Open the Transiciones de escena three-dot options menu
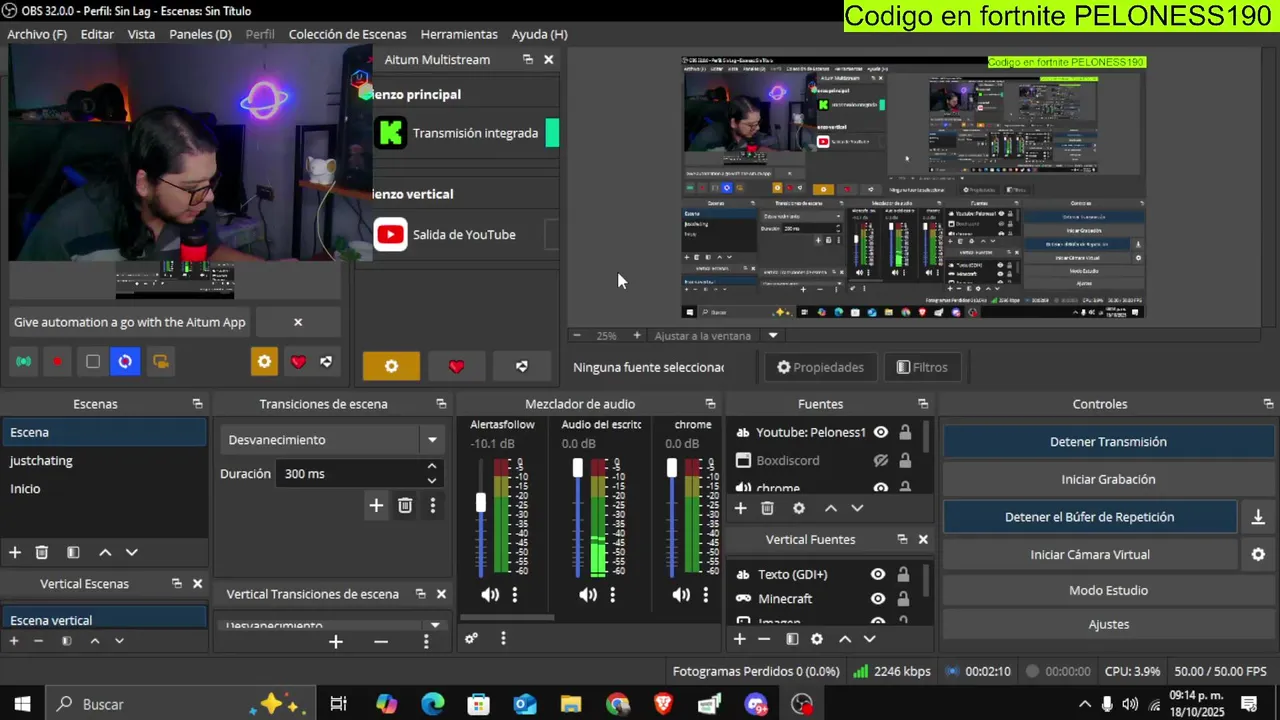Image resolution: width=1280 pixels, height=720 pixels. 433,506
